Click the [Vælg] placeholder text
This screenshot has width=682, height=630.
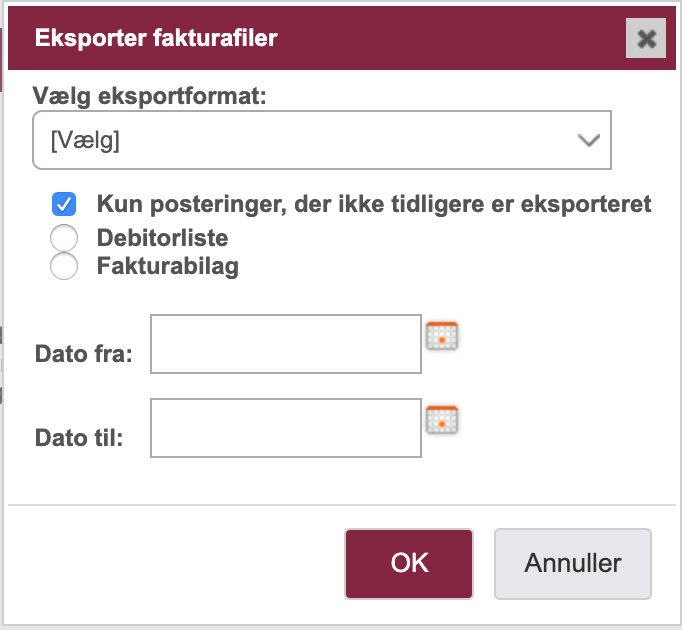point(85,141)
